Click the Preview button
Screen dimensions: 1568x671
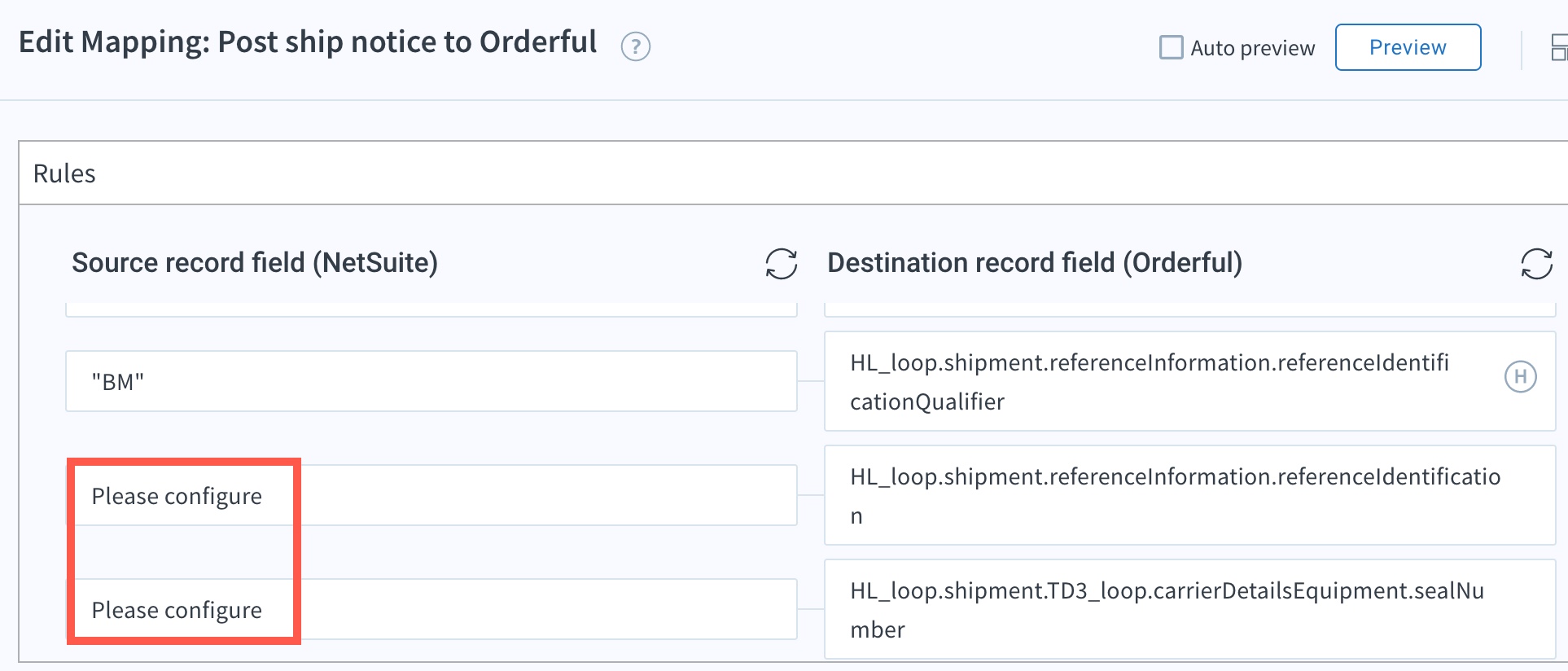coord(1408,47)
